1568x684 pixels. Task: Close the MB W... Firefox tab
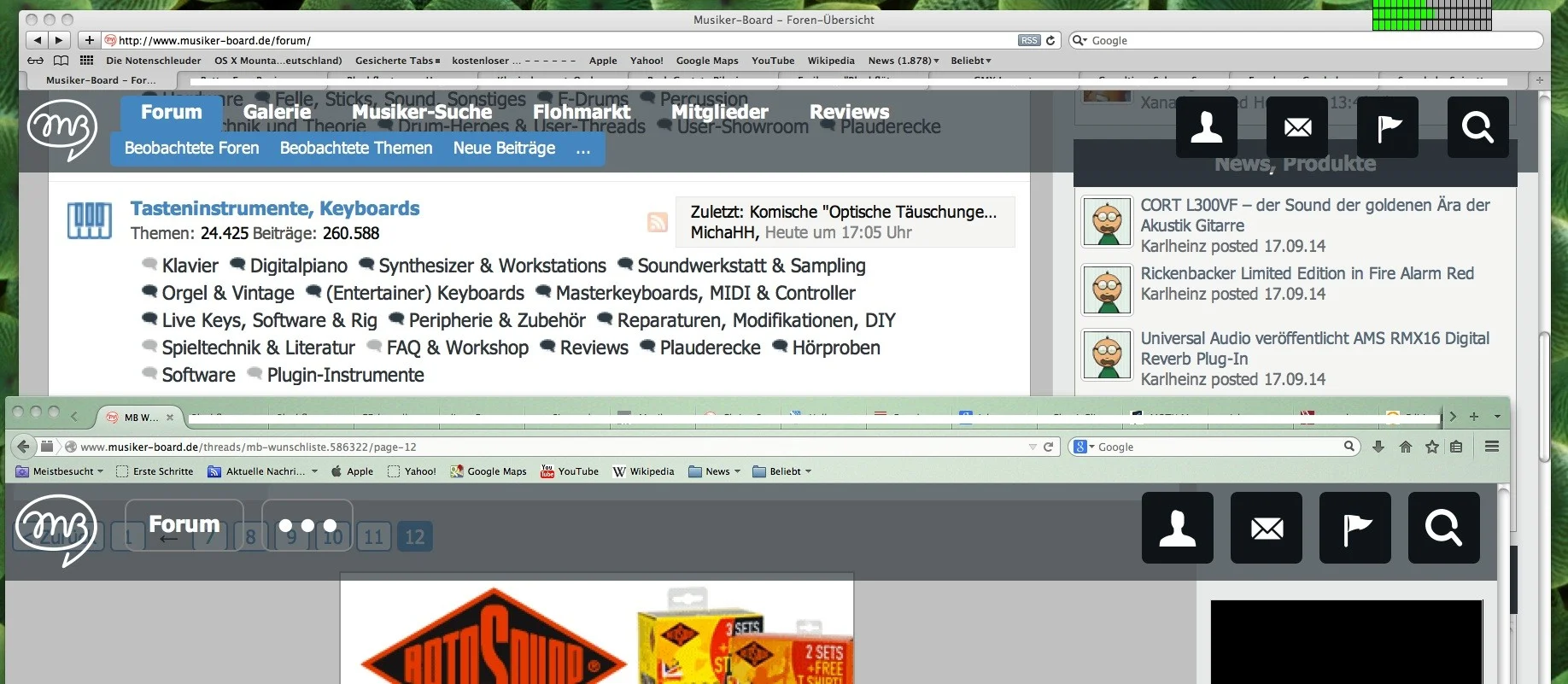[170, 418]
